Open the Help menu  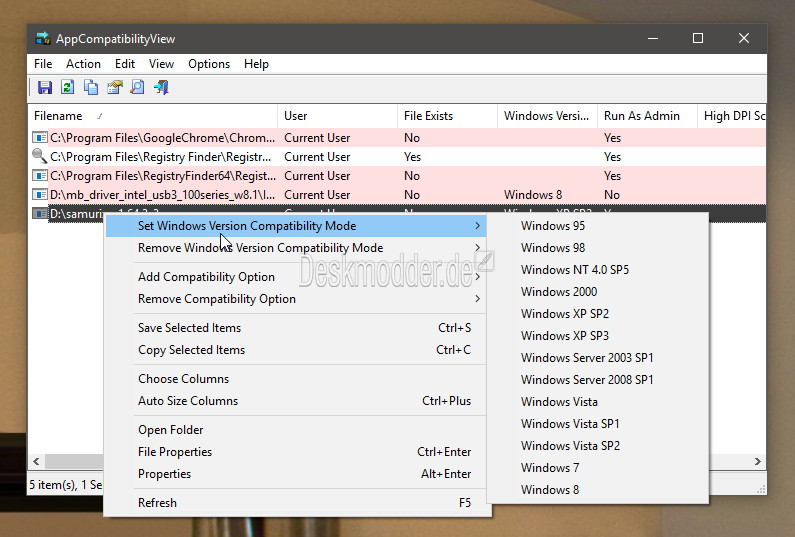tap(256, 64)
